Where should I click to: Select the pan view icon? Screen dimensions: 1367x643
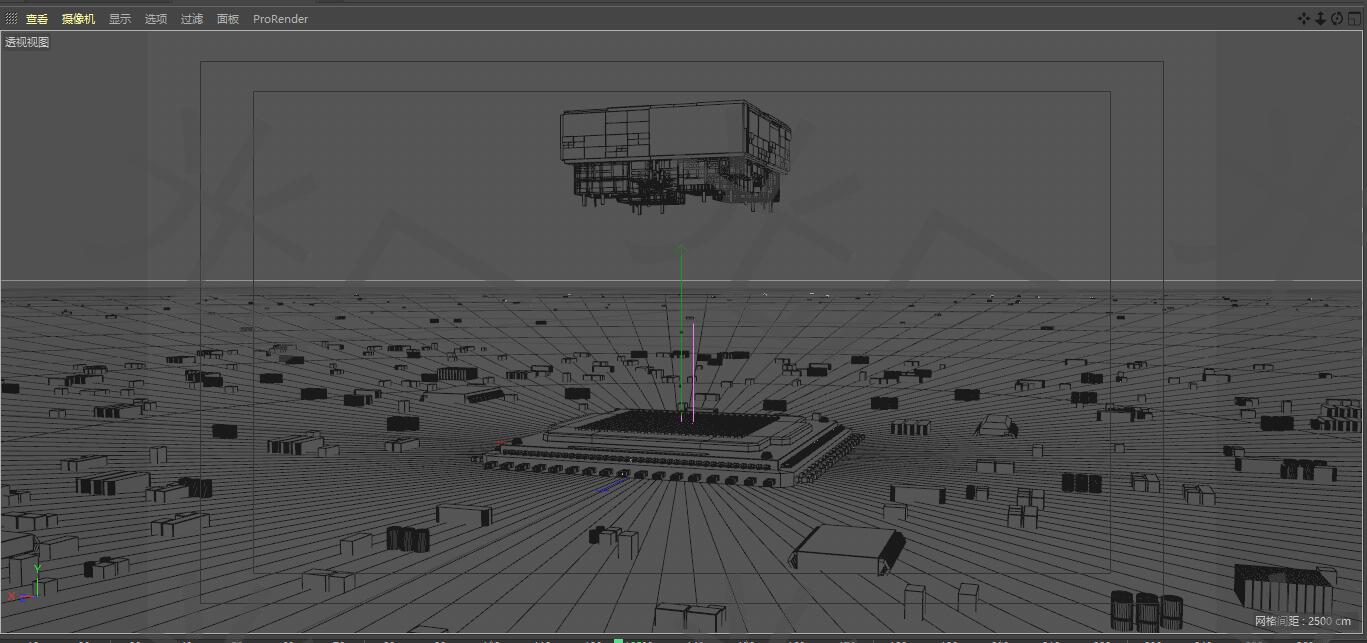click(1303, 18)
